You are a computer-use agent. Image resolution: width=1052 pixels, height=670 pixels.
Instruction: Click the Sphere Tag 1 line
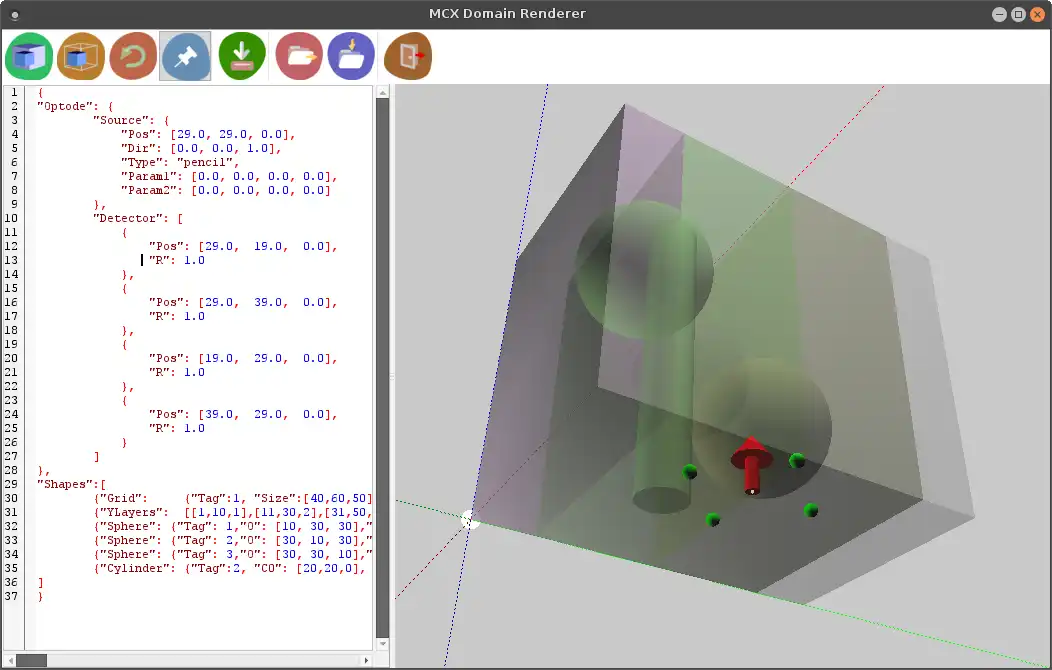coord(233,526)
